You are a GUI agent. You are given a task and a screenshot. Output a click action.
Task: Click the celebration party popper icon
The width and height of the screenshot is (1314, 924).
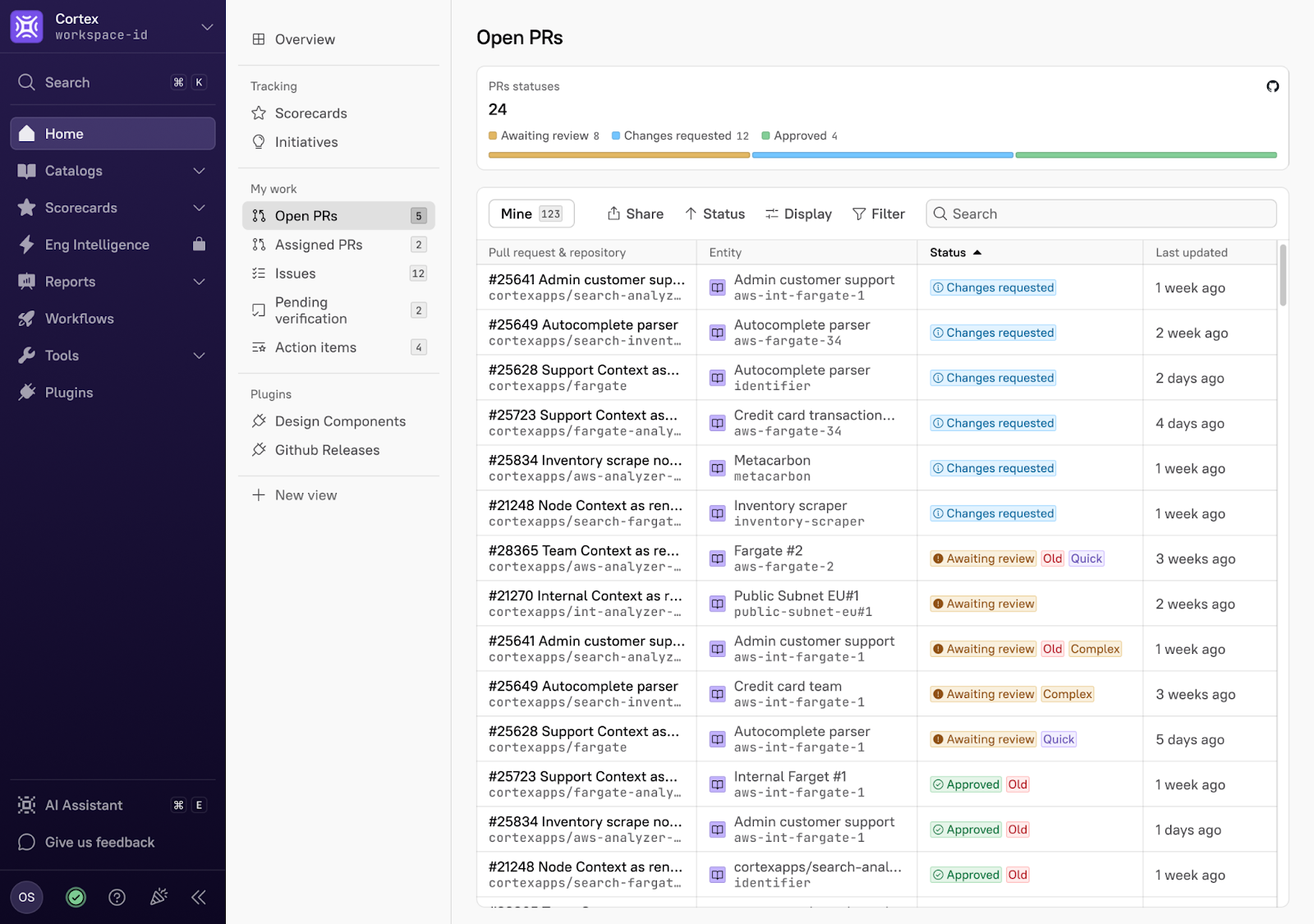click(x=159, y=897)
